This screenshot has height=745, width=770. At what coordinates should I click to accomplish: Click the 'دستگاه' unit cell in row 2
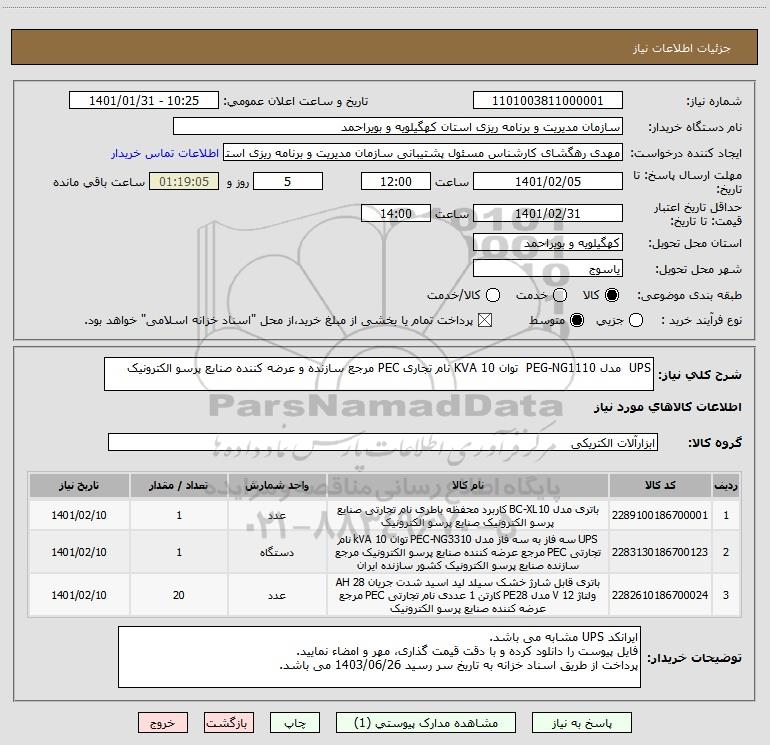[x=277, y=552]
